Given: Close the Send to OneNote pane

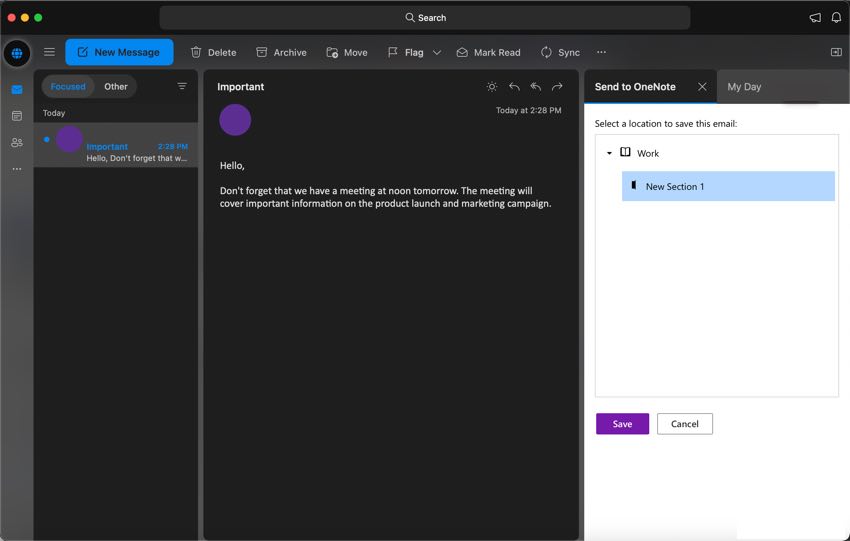Looking at the screenshot, I should (702, 87).
